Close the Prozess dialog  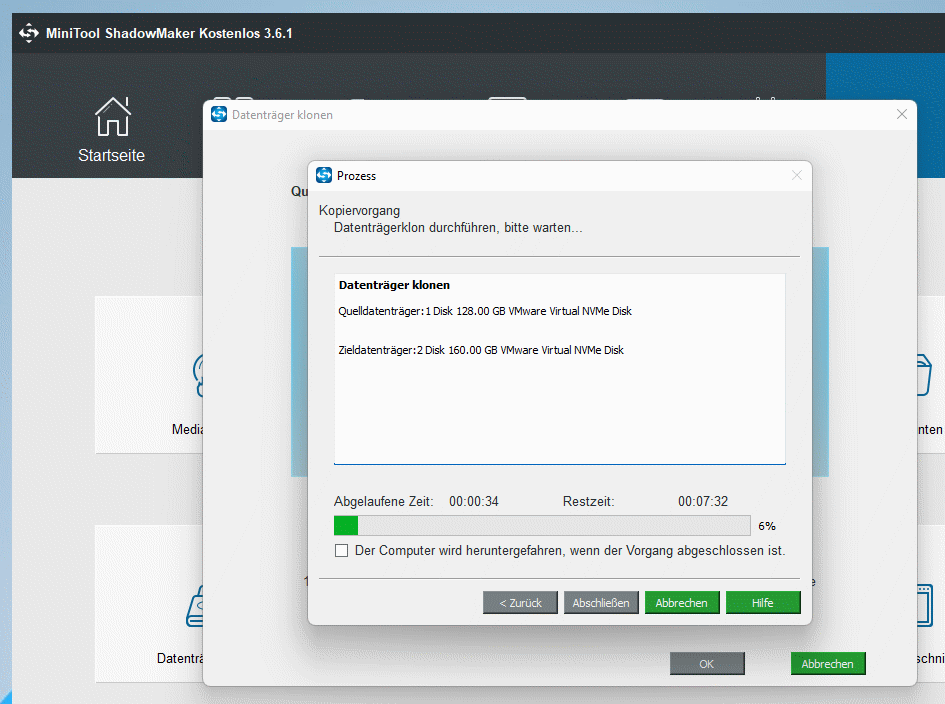click(x=797, y=175)
